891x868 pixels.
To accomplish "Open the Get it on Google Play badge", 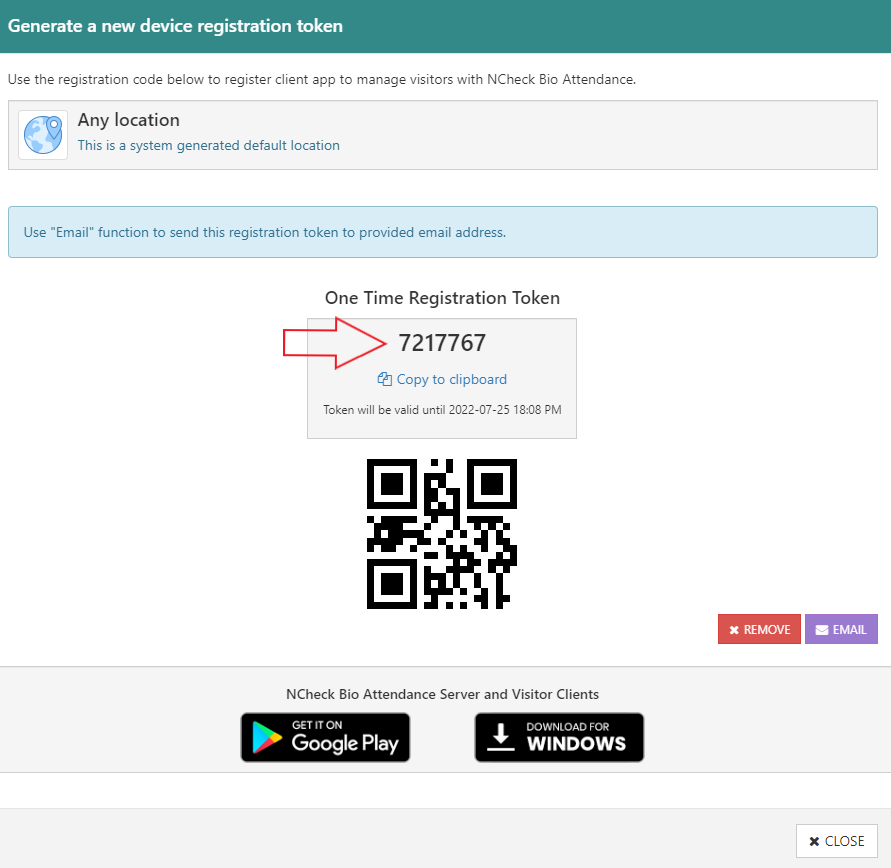I will click(x=325, y=737).
